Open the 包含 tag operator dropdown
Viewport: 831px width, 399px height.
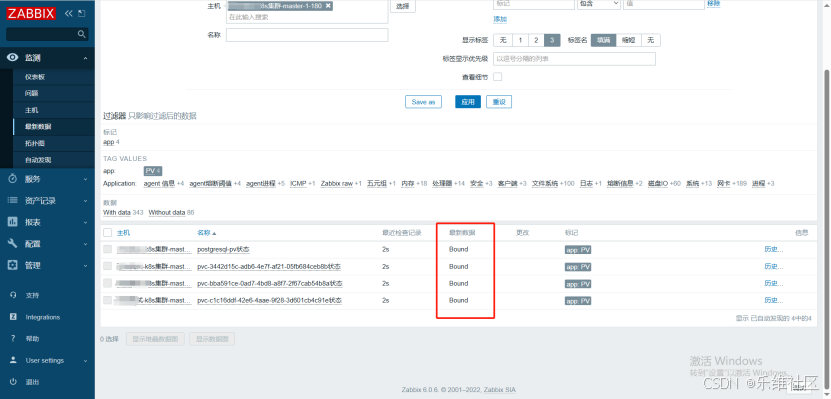tap(599, 4)
